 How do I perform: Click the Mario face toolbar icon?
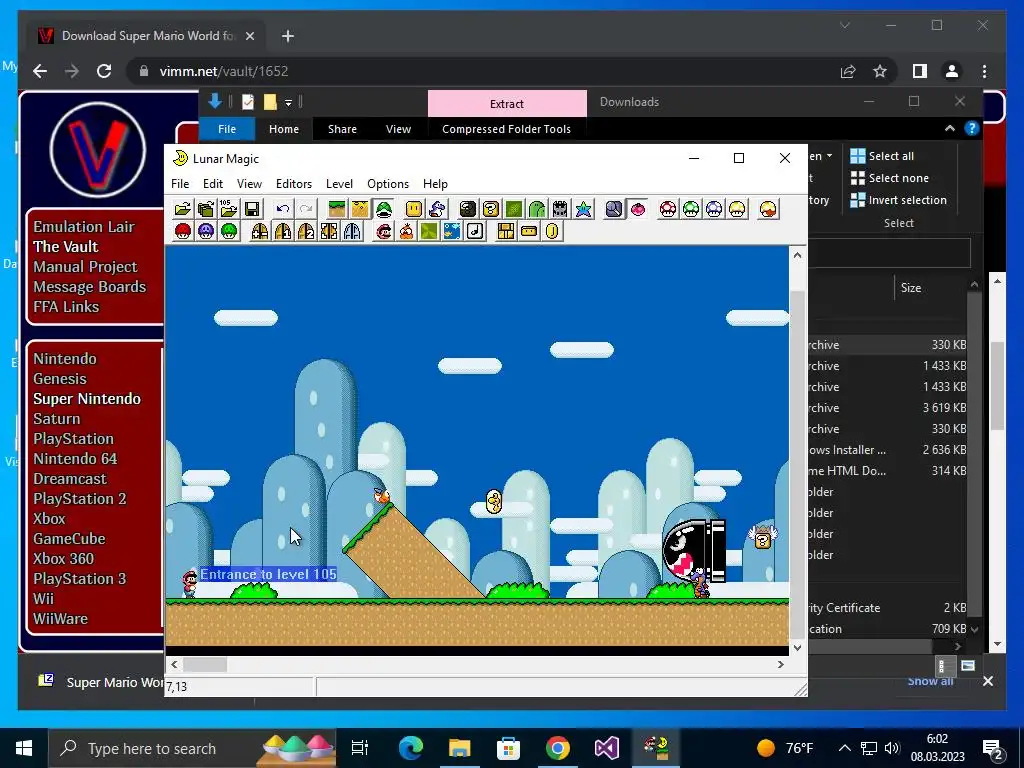383,231
